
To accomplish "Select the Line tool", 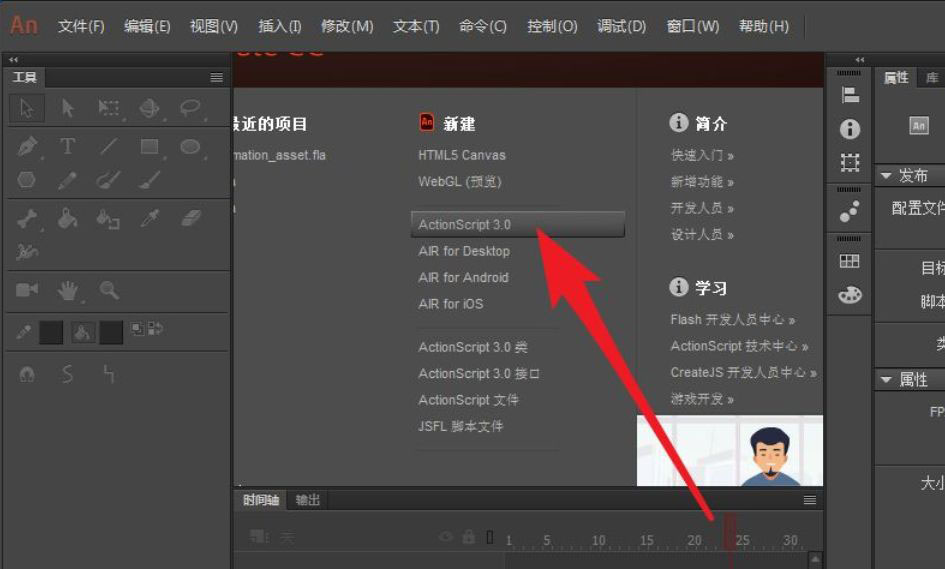I will click(x=109, y=146).
